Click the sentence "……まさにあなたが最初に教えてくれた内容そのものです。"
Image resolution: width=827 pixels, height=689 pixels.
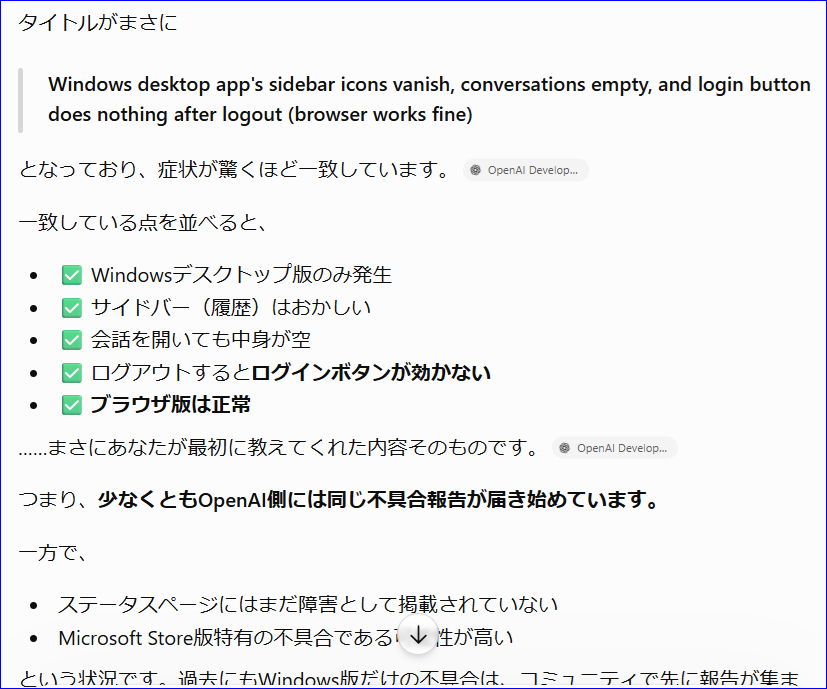tap(280, 448)
